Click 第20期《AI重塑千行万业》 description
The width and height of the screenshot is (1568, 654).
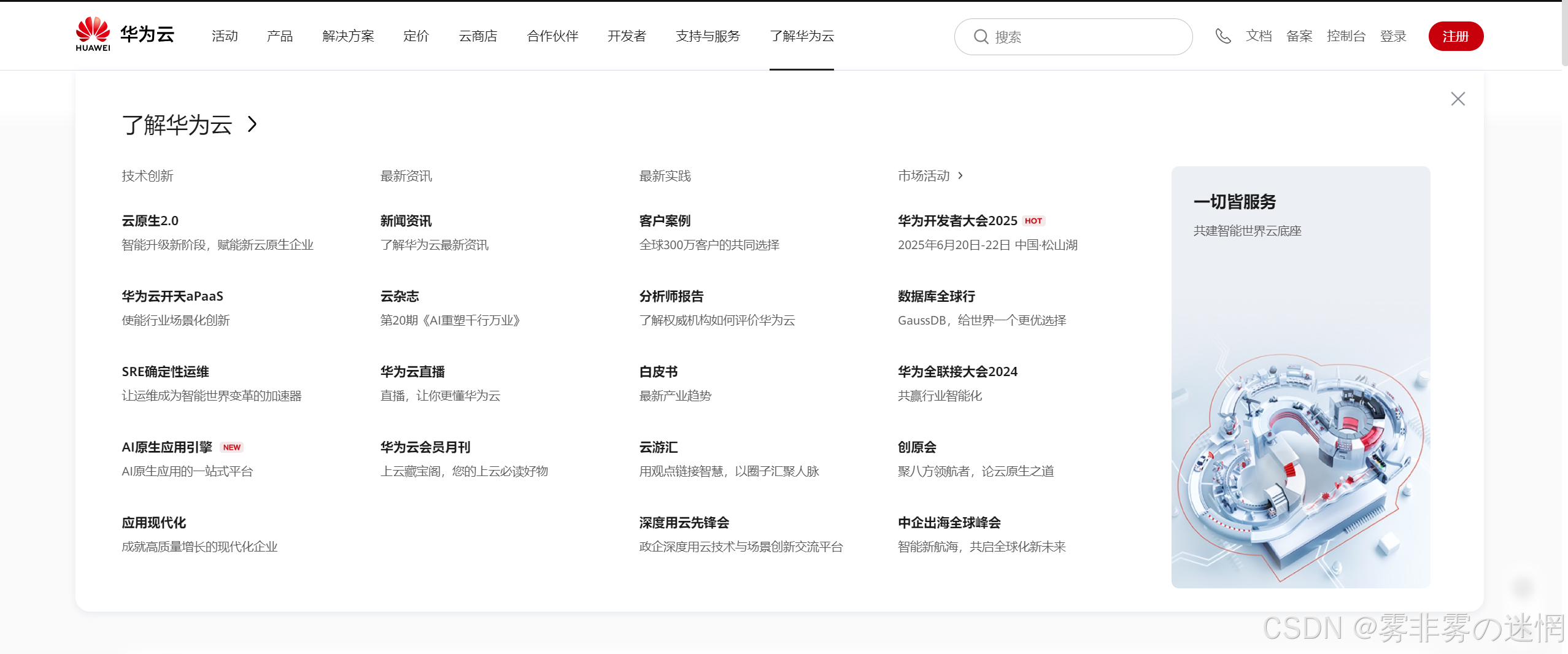point(450,320)
